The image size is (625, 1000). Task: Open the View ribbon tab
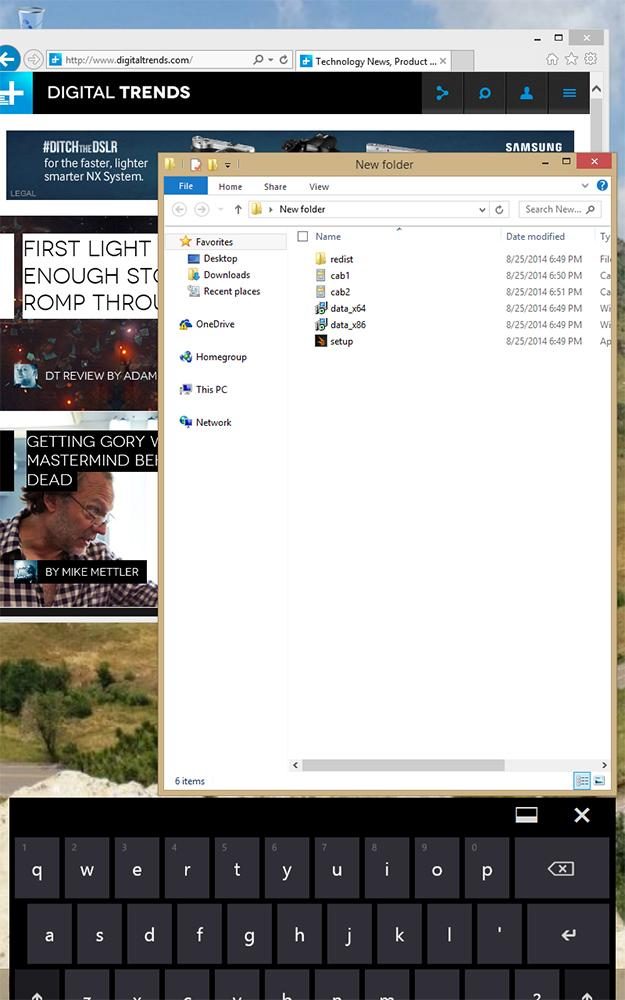coord(319,187)
